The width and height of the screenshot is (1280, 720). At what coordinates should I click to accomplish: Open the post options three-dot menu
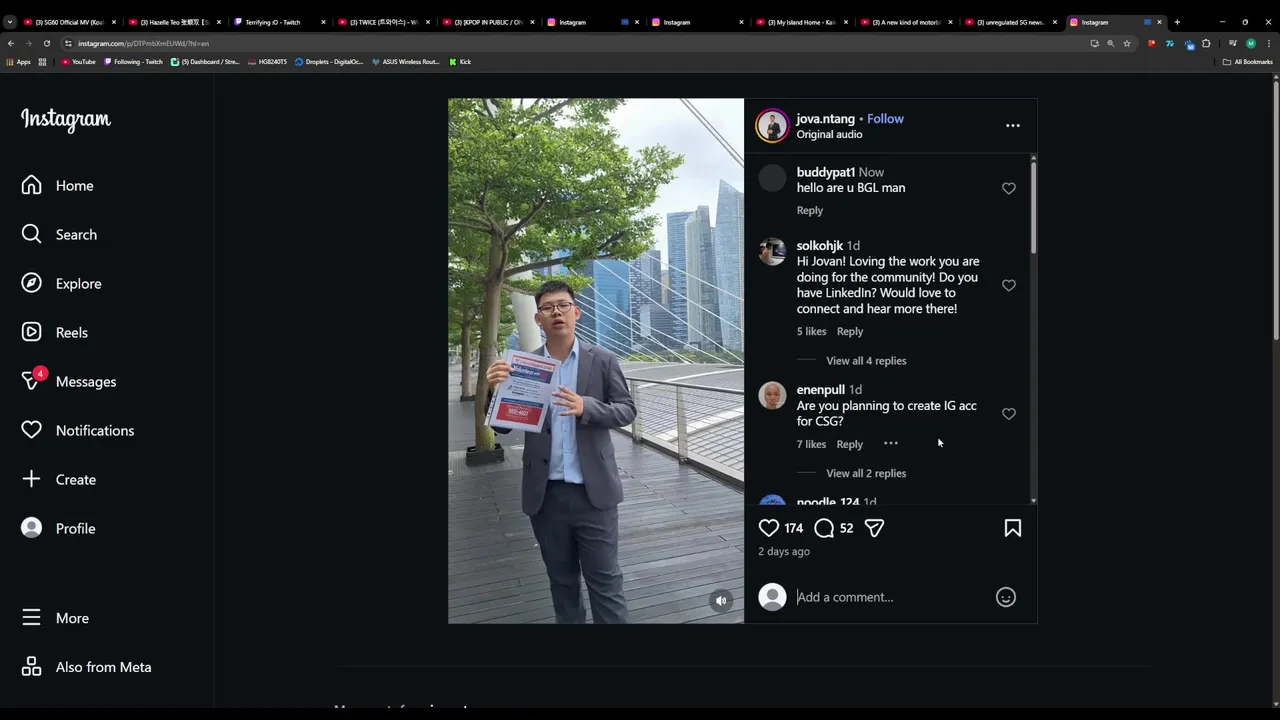(1012, 126)
